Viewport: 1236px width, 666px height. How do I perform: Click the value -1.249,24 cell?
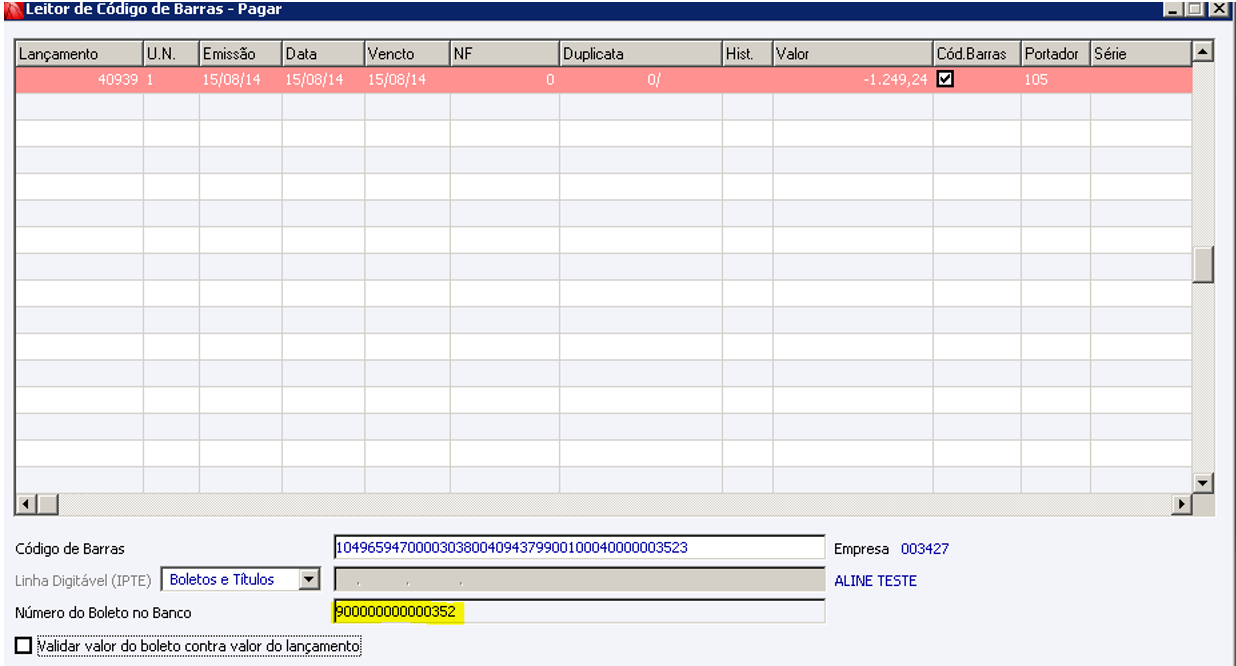tap(853, 80)
